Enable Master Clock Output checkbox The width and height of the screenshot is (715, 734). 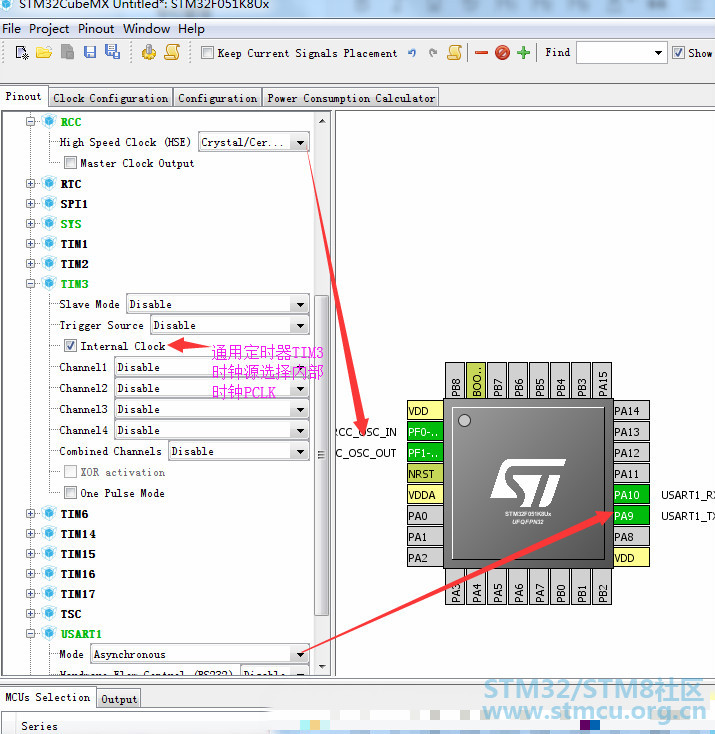pos(70,163)
